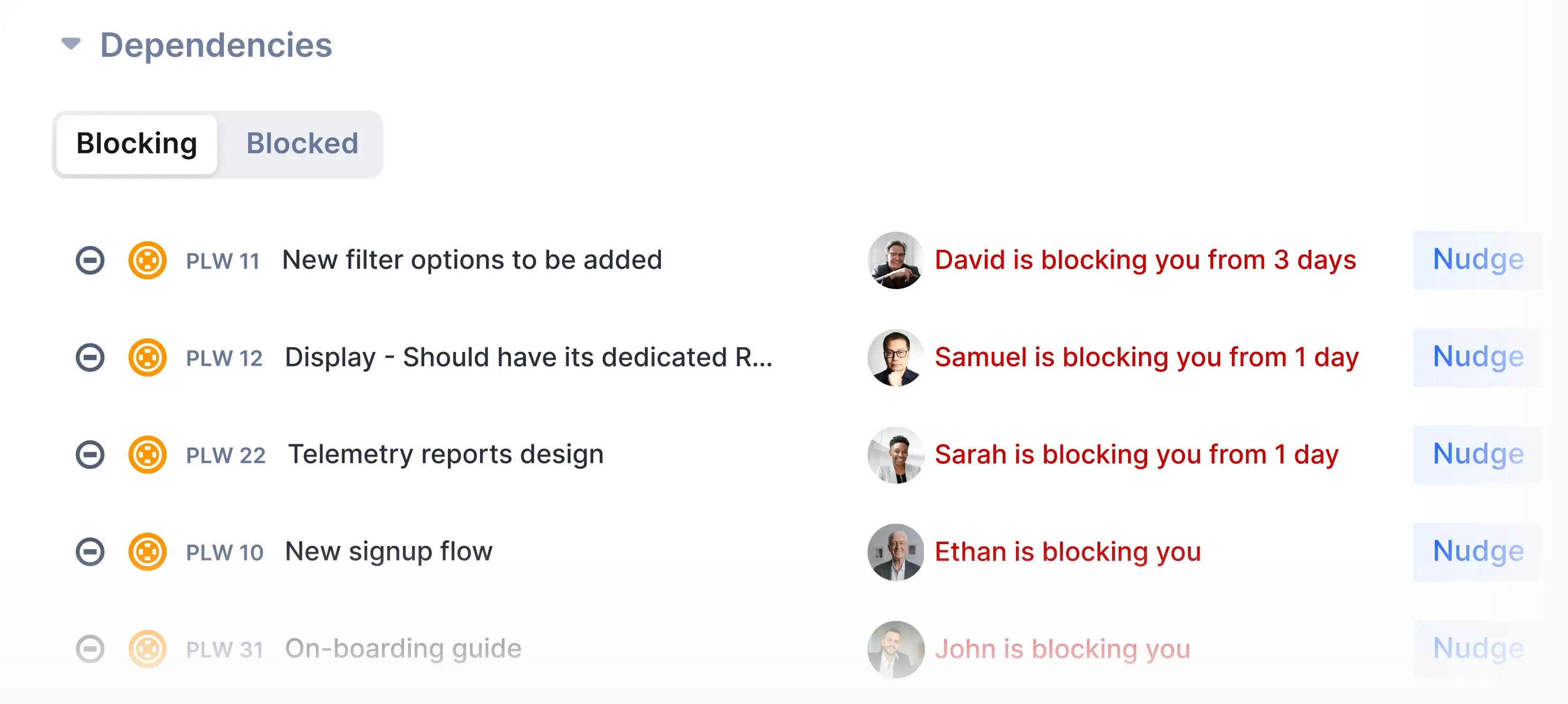The image size is (1568, 704).
Task: Click orange issue type icon for PLW 12
Action: click(x=147, y=357)
